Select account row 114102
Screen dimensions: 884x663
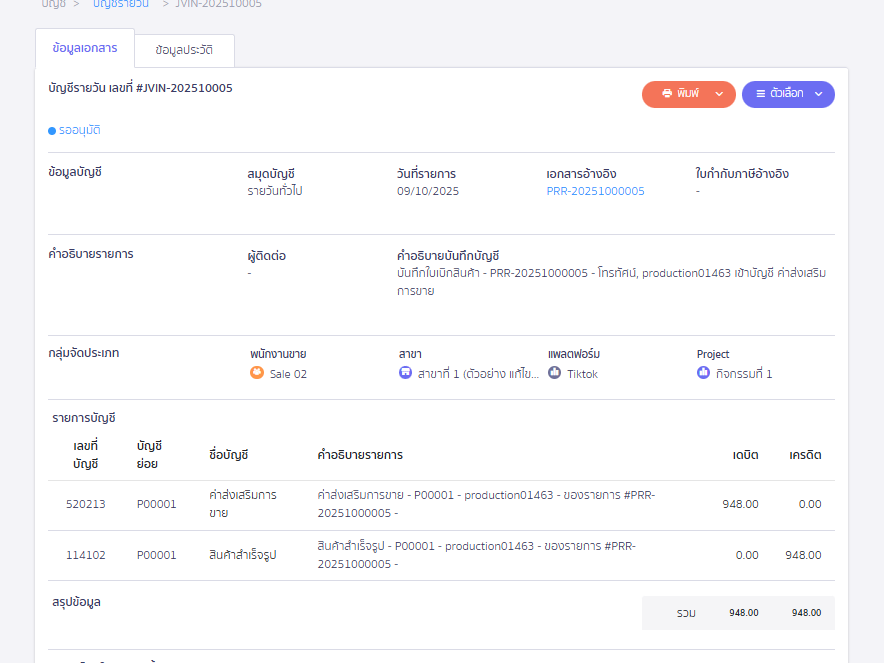pos(85,555)
